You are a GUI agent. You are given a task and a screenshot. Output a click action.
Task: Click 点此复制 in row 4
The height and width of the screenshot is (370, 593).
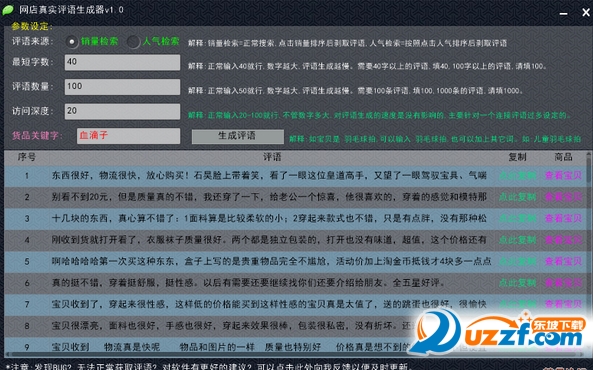coord(517,240)
